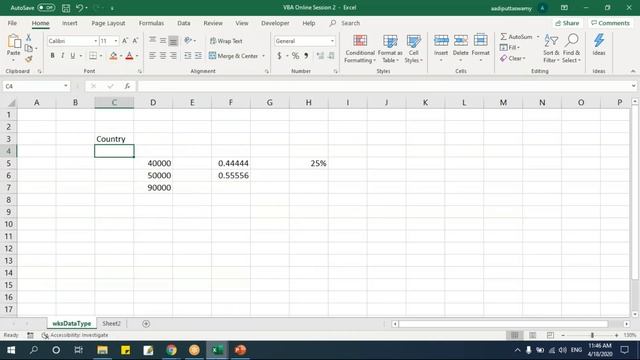Screen dimensions: 640x360
Task: Click Wrap Text
Action: [226, 41]
